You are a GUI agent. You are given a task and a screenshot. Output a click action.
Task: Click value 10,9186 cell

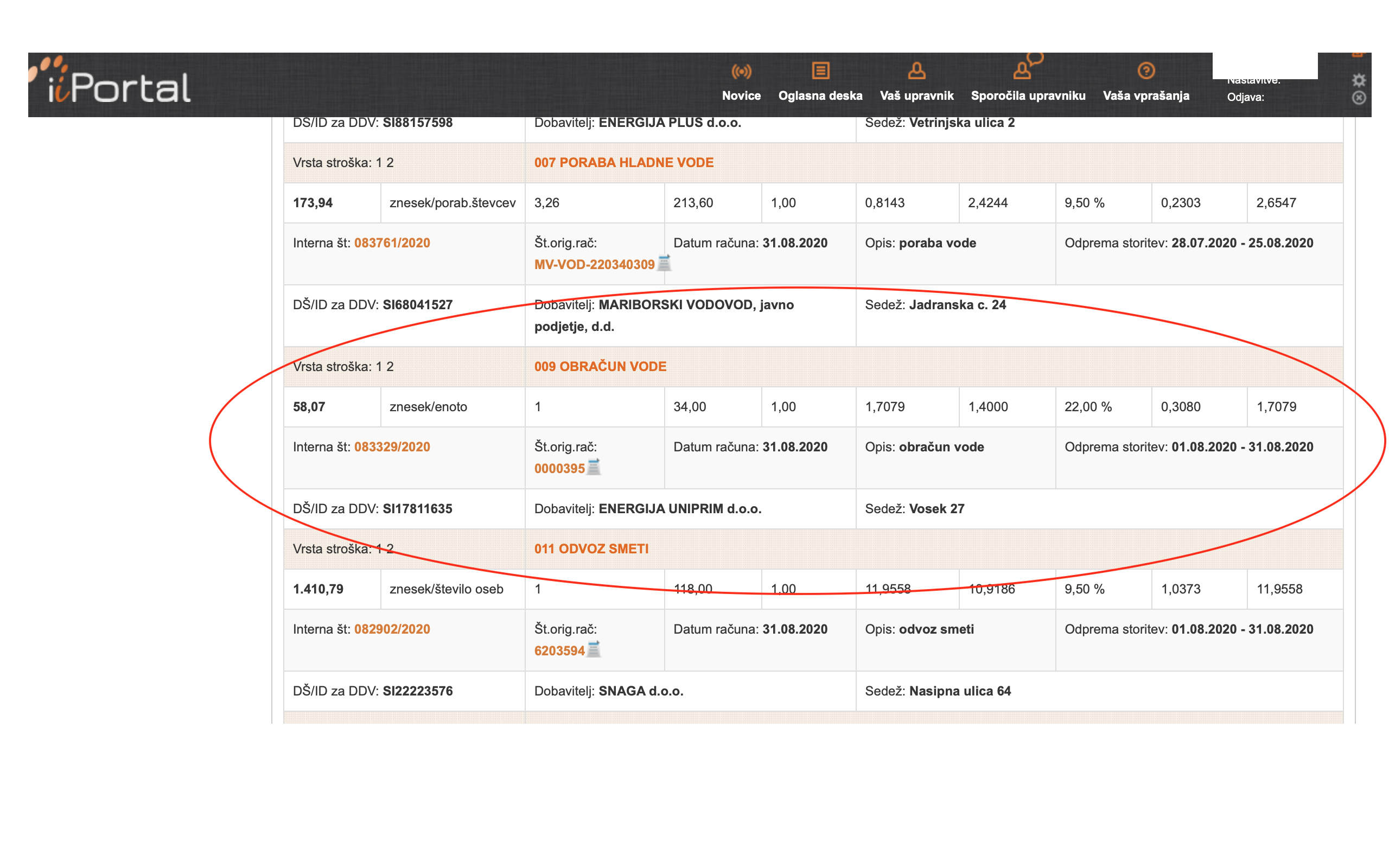1006,589
